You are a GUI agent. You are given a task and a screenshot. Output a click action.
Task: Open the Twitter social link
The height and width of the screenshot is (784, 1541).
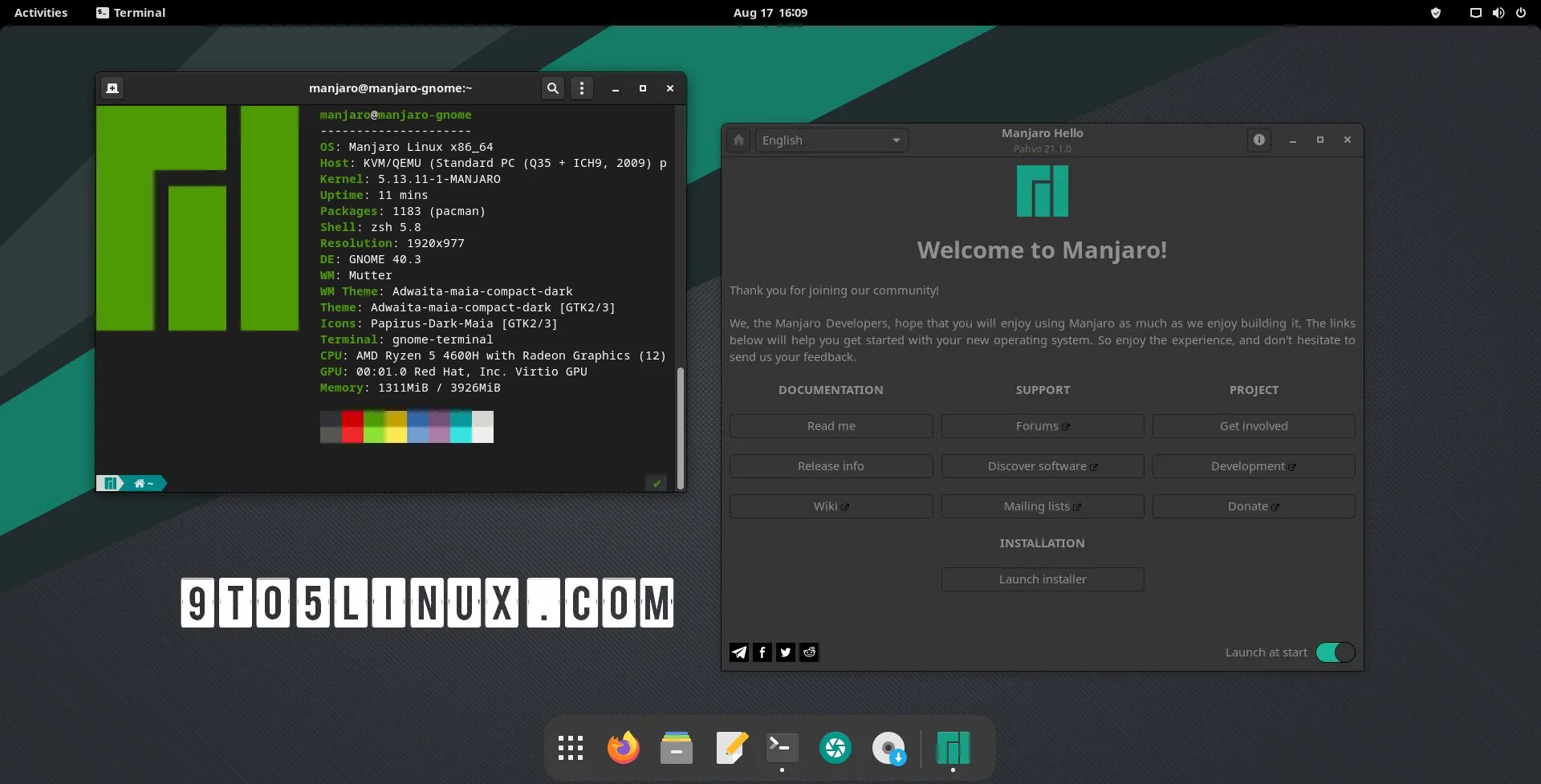coord(786,652)
